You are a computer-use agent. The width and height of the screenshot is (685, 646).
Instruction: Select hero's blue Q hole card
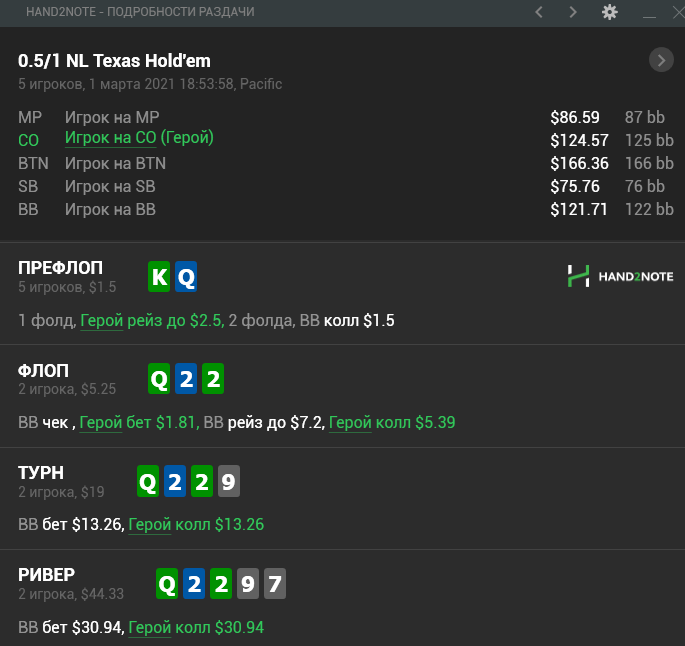186,276
